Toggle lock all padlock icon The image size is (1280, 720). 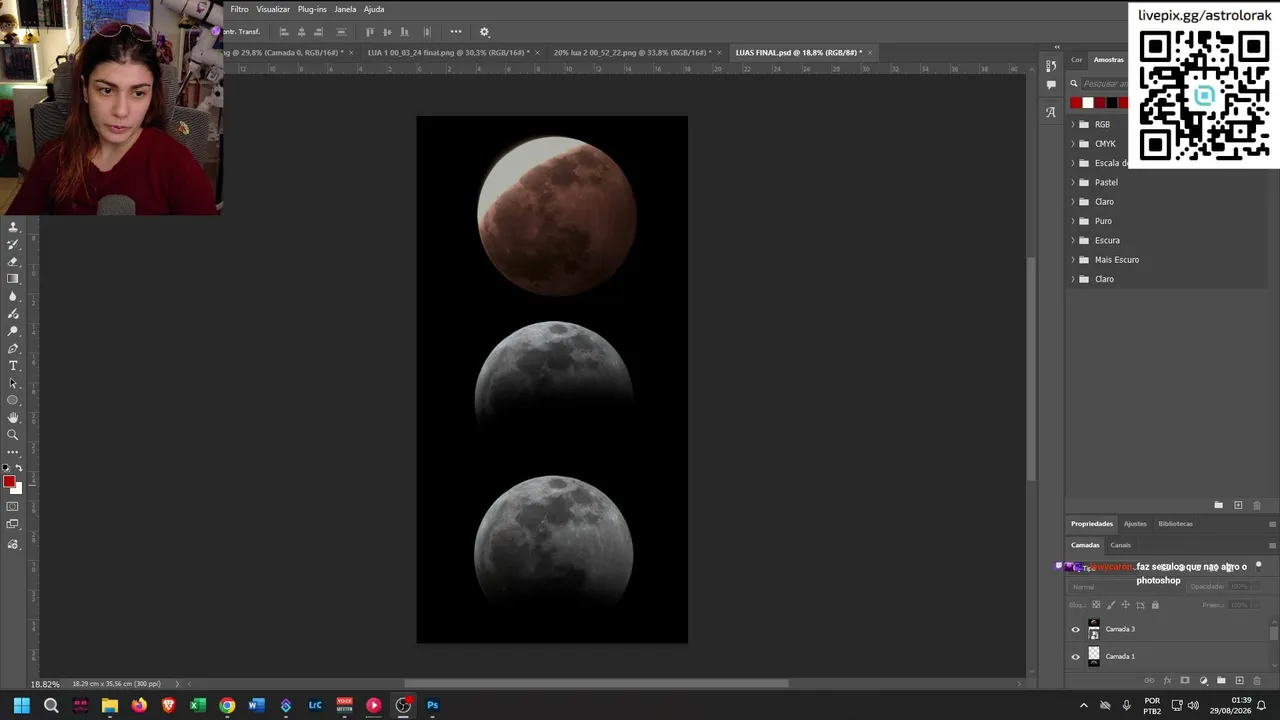pyautogui.click(x=1155, y=605)
